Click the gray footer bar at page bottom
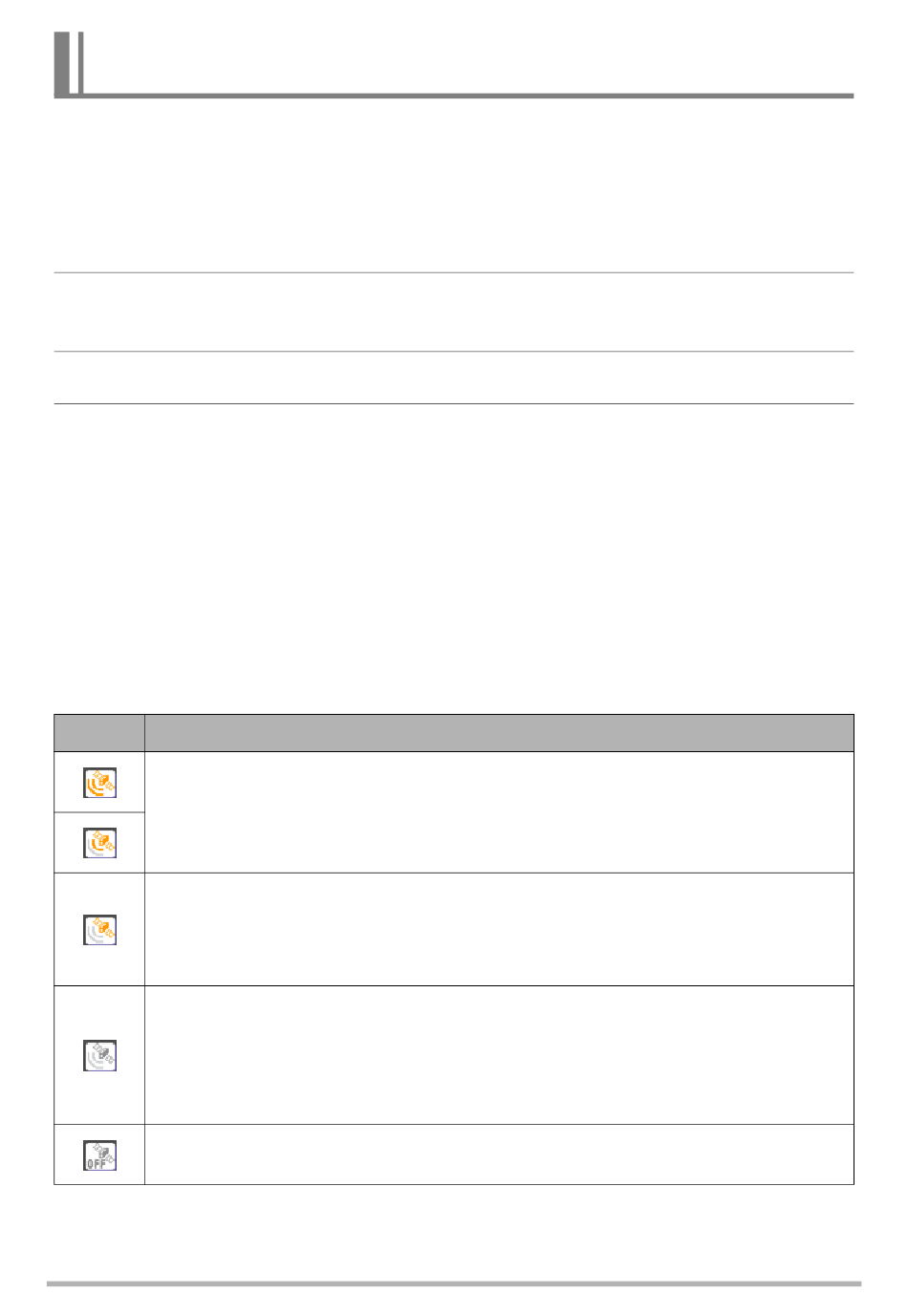Image resolution: width=908 pixels, height=1316 pixels. pos(454,1284)
